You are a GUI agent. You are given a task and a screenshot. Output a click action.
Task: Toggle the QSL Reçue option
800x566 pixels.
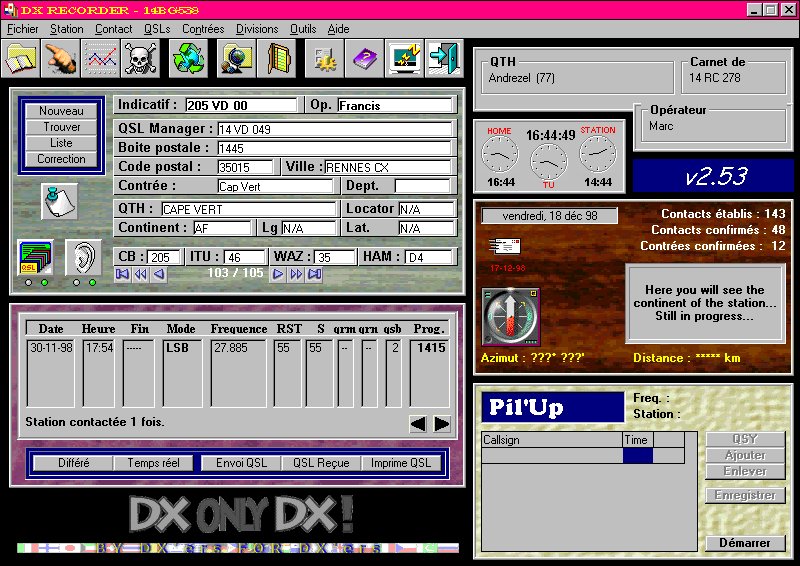coord(320,463)
